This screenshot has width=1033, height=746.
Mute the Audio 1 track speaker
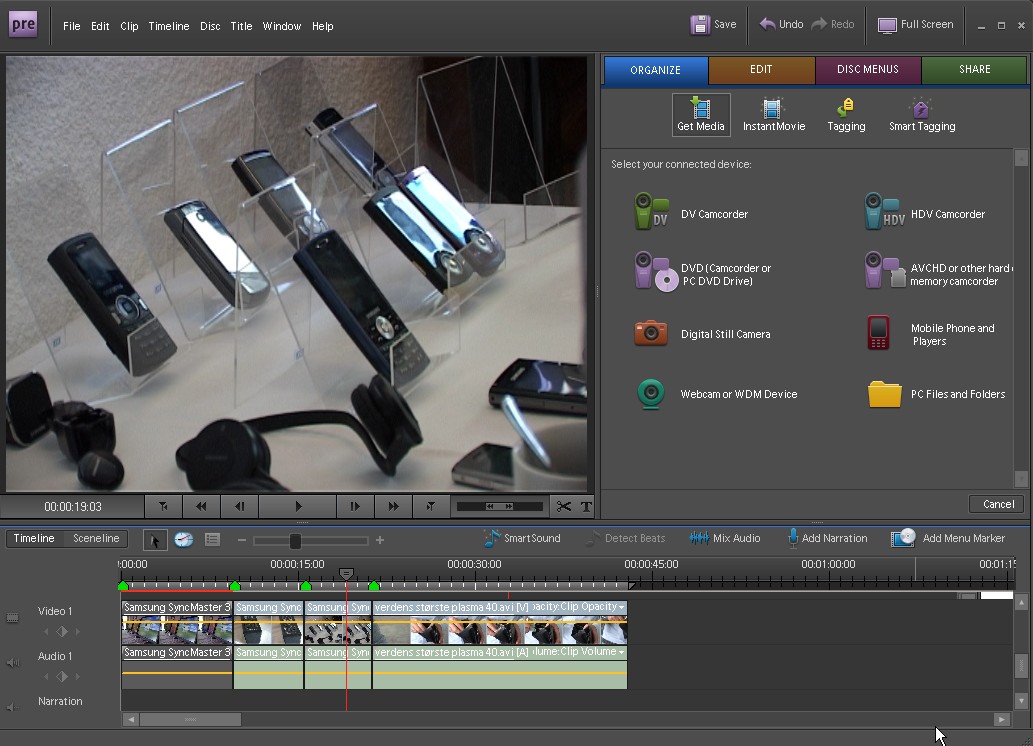click(x=13, y=662)
